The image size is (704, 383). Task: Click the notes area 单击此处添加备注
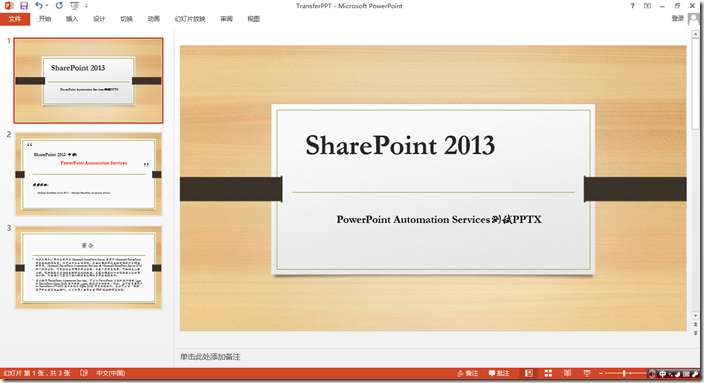tap(210, 357)
